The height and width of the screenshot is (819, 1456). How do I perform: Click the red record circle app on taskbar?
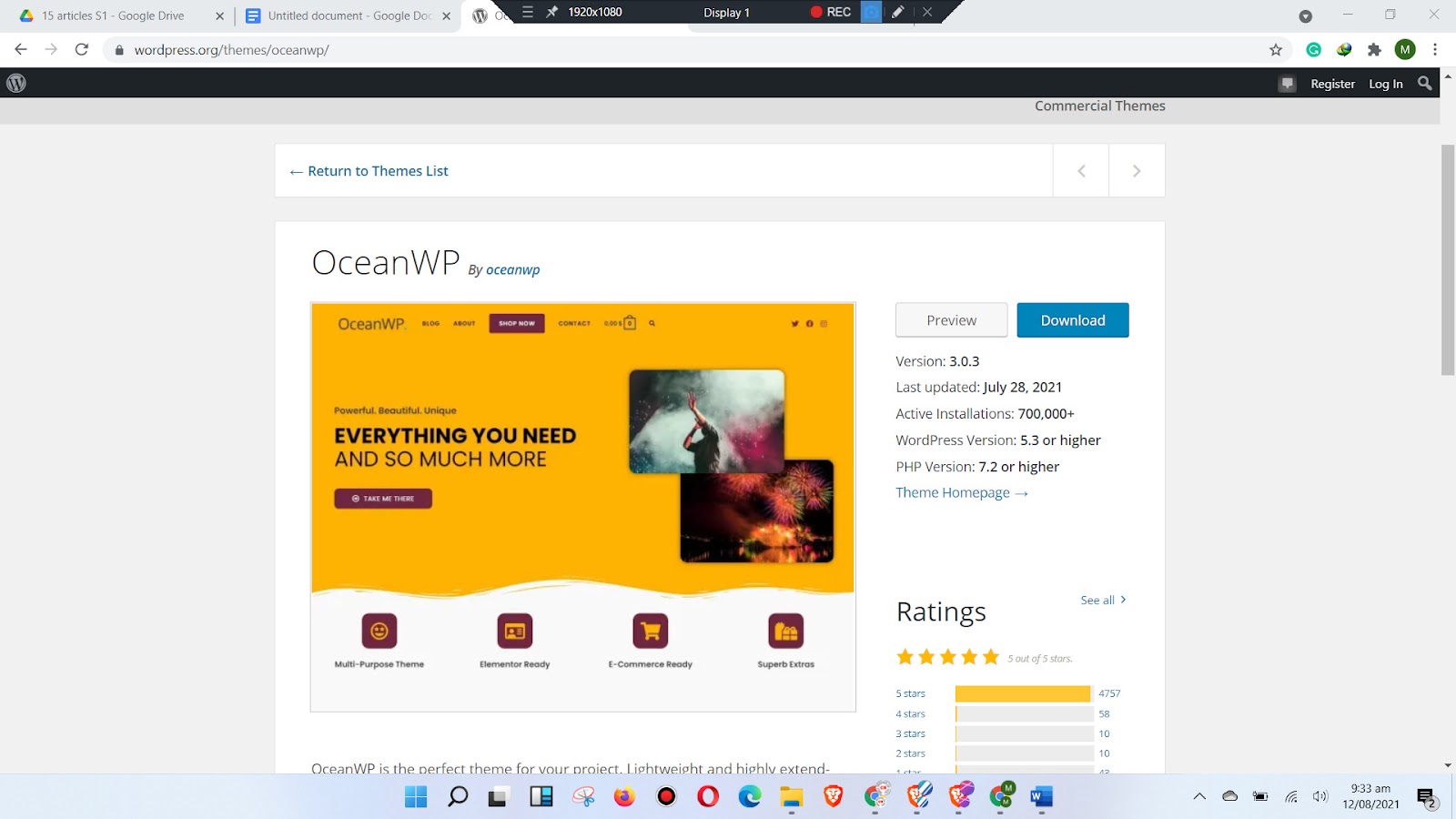coord(667,796)
